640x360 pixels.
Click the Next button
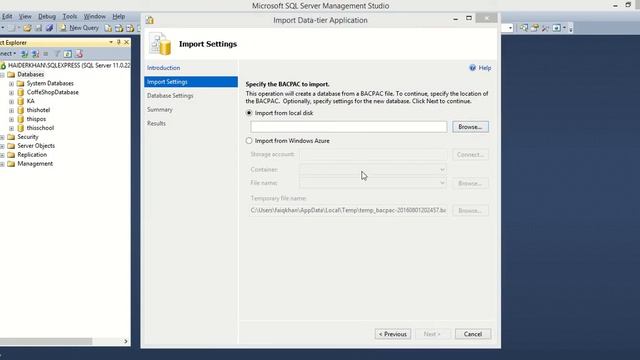[432, 334]
